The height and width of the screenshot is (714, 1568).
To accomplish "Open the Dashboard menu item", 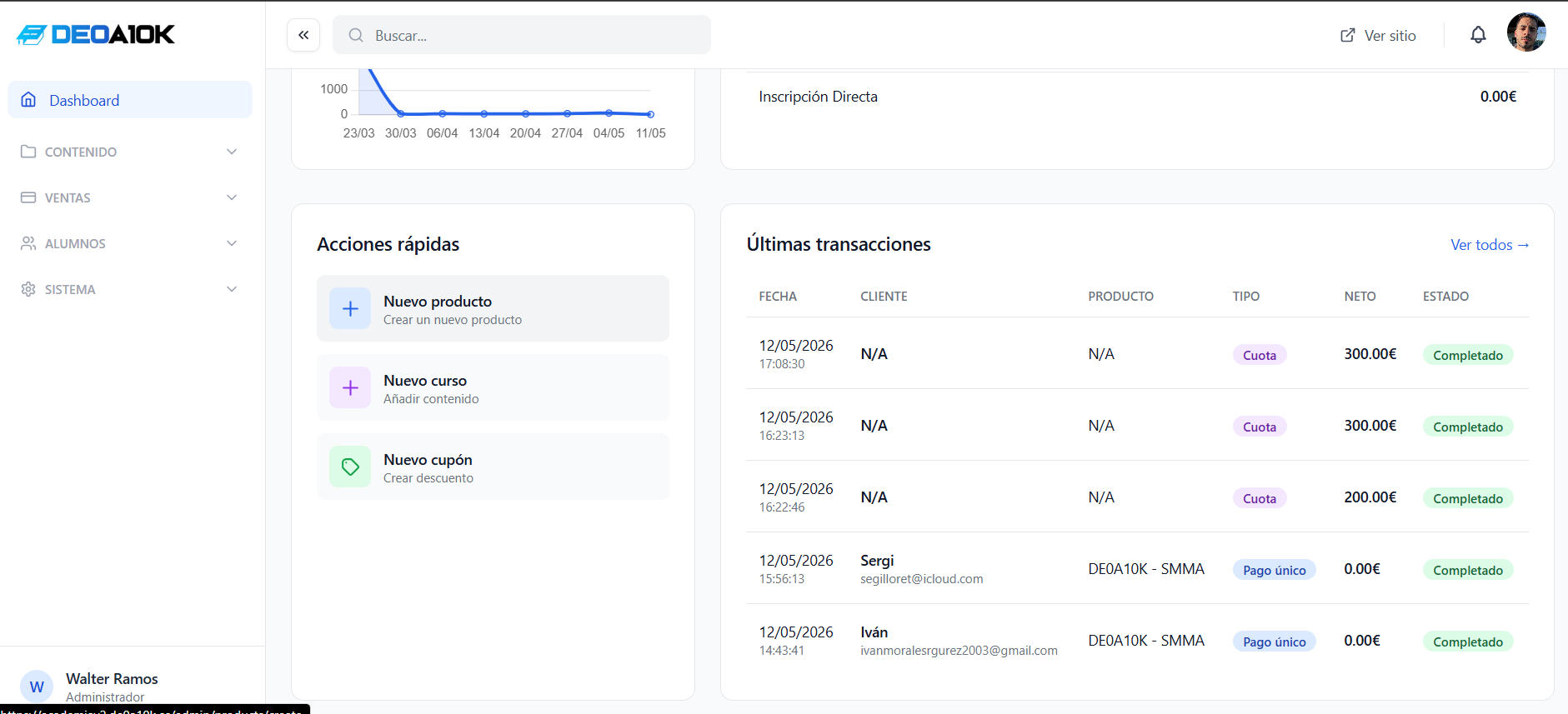I will pos(130,100).
